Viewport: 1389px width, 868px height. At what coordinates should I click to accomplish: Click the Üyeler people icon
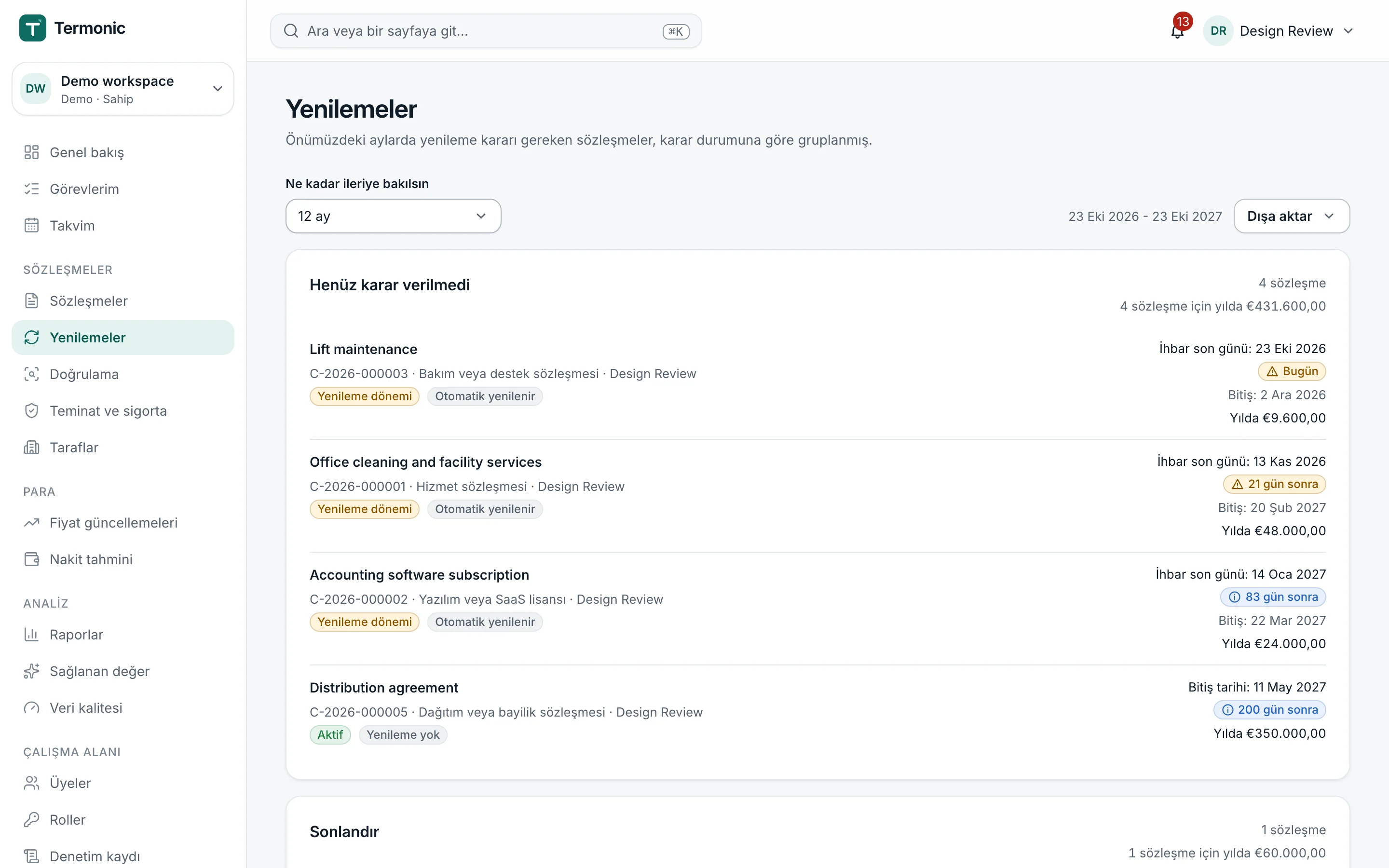pos(31,784)
